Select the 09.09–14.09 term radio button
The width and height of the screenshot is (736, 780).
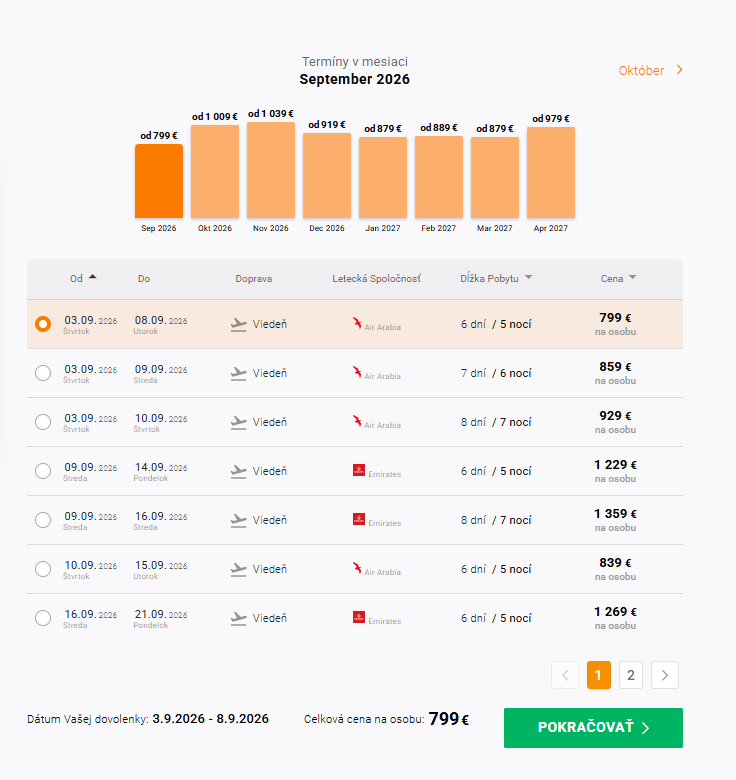(43, 471)
